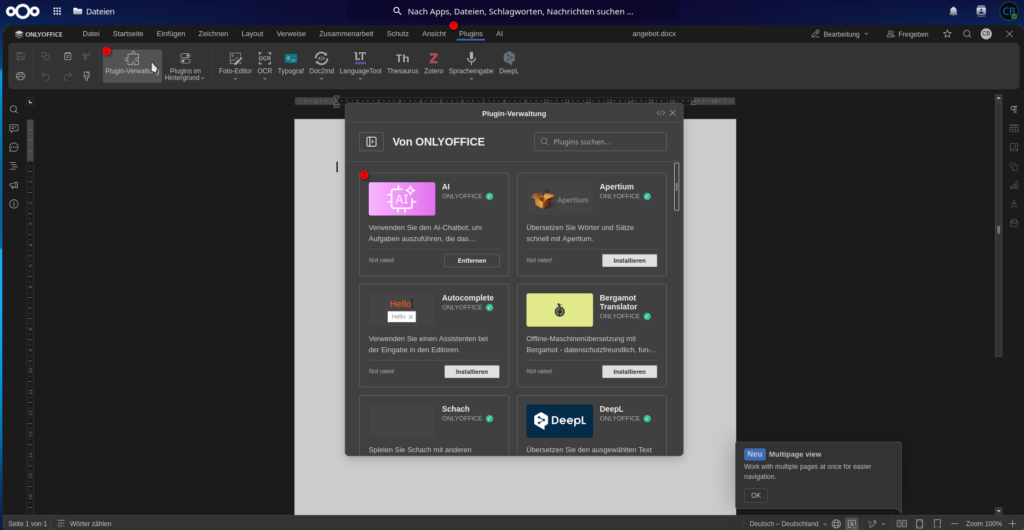Toggle multipage view in the status bar
Viewport: 1024px width, 530px height.
(901, 523)
